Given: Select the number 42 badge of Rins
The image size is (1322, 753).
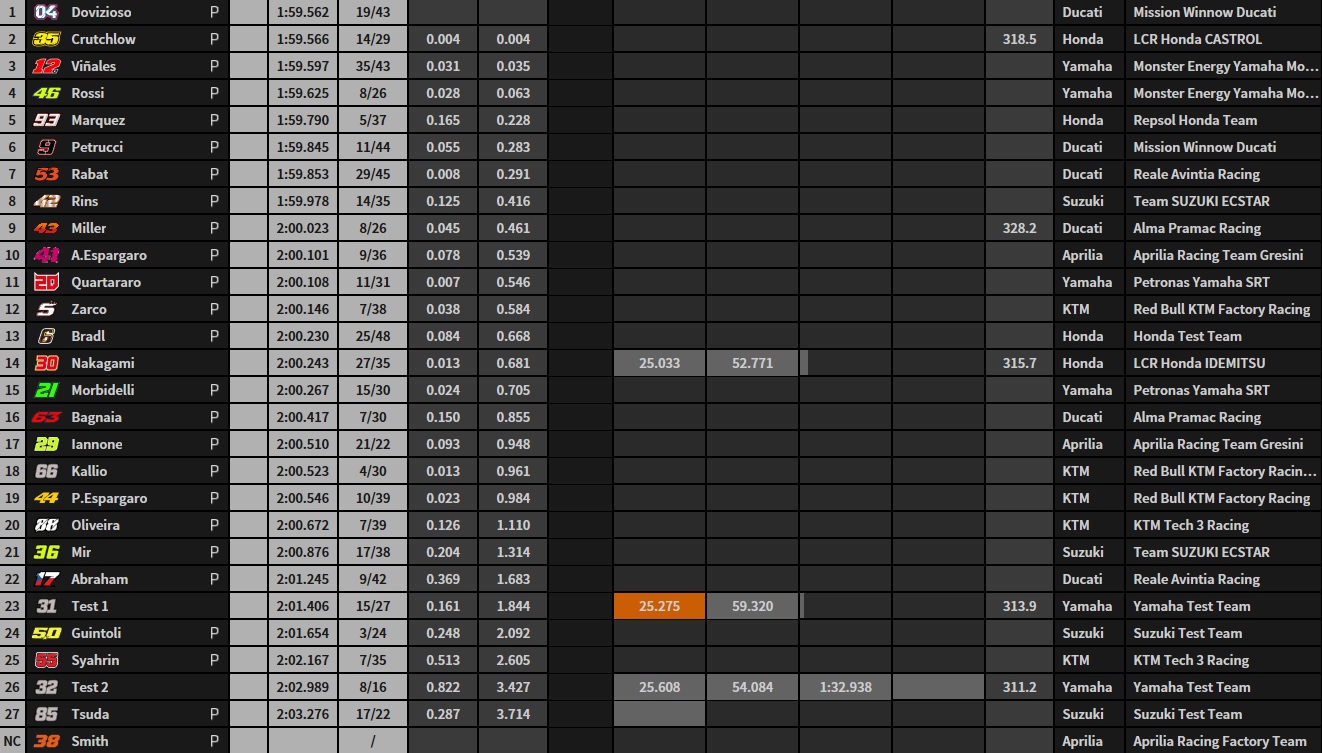Looking at the screenshot, I should pos(46,201).
